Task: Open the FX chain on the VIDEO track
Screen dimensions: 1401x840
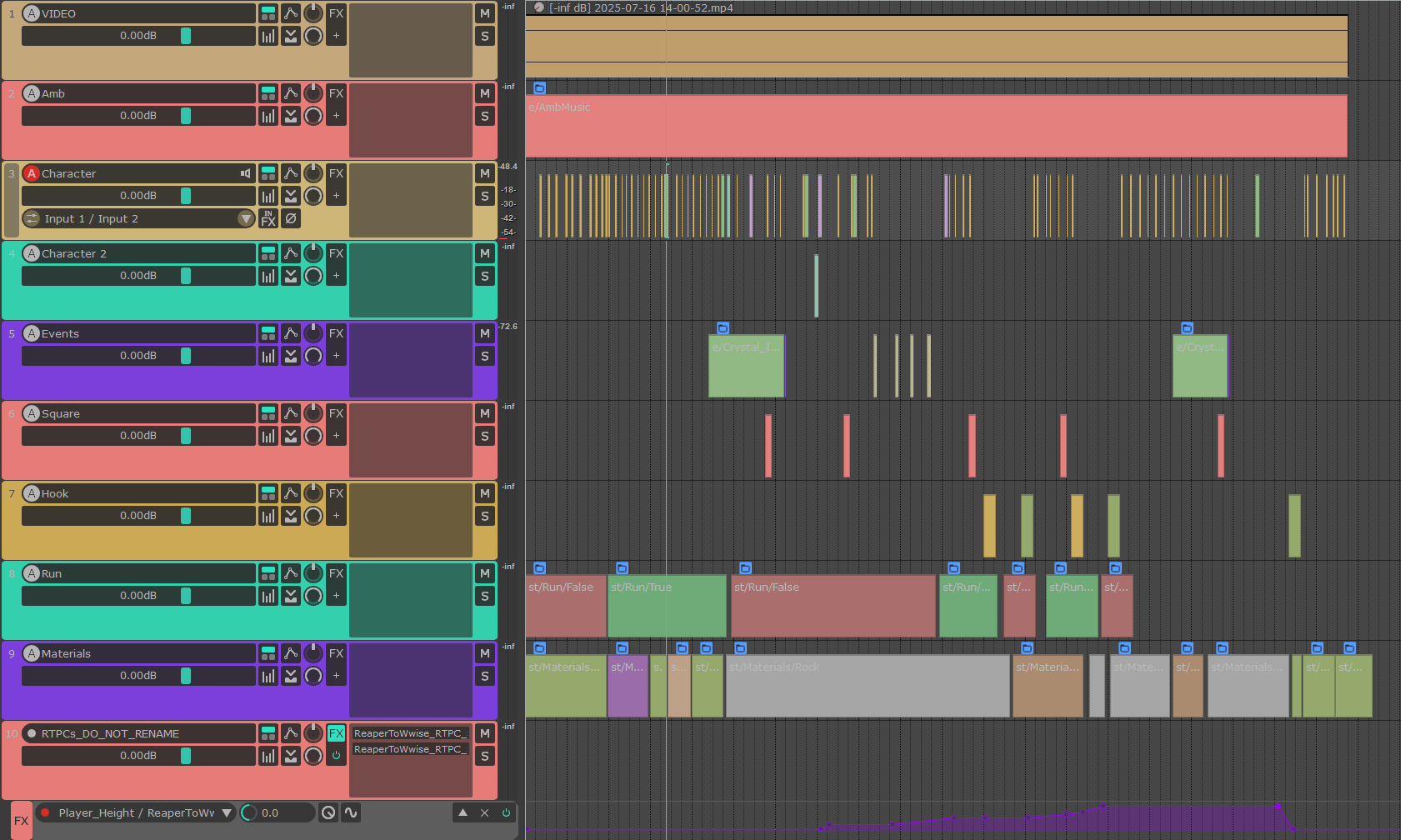Action: 336,13
